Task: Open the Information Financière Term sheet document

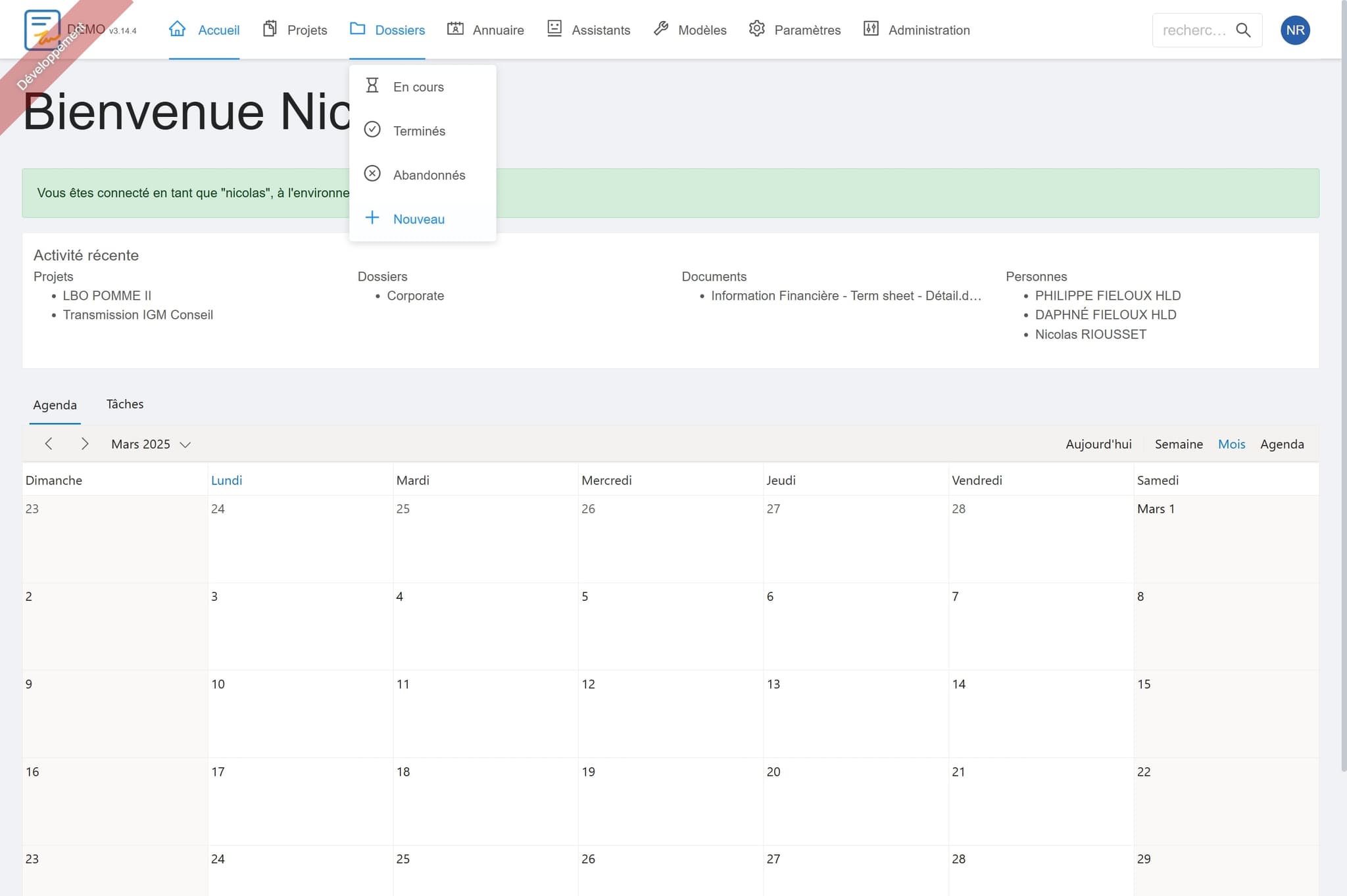Action: [x=846, y=296]
